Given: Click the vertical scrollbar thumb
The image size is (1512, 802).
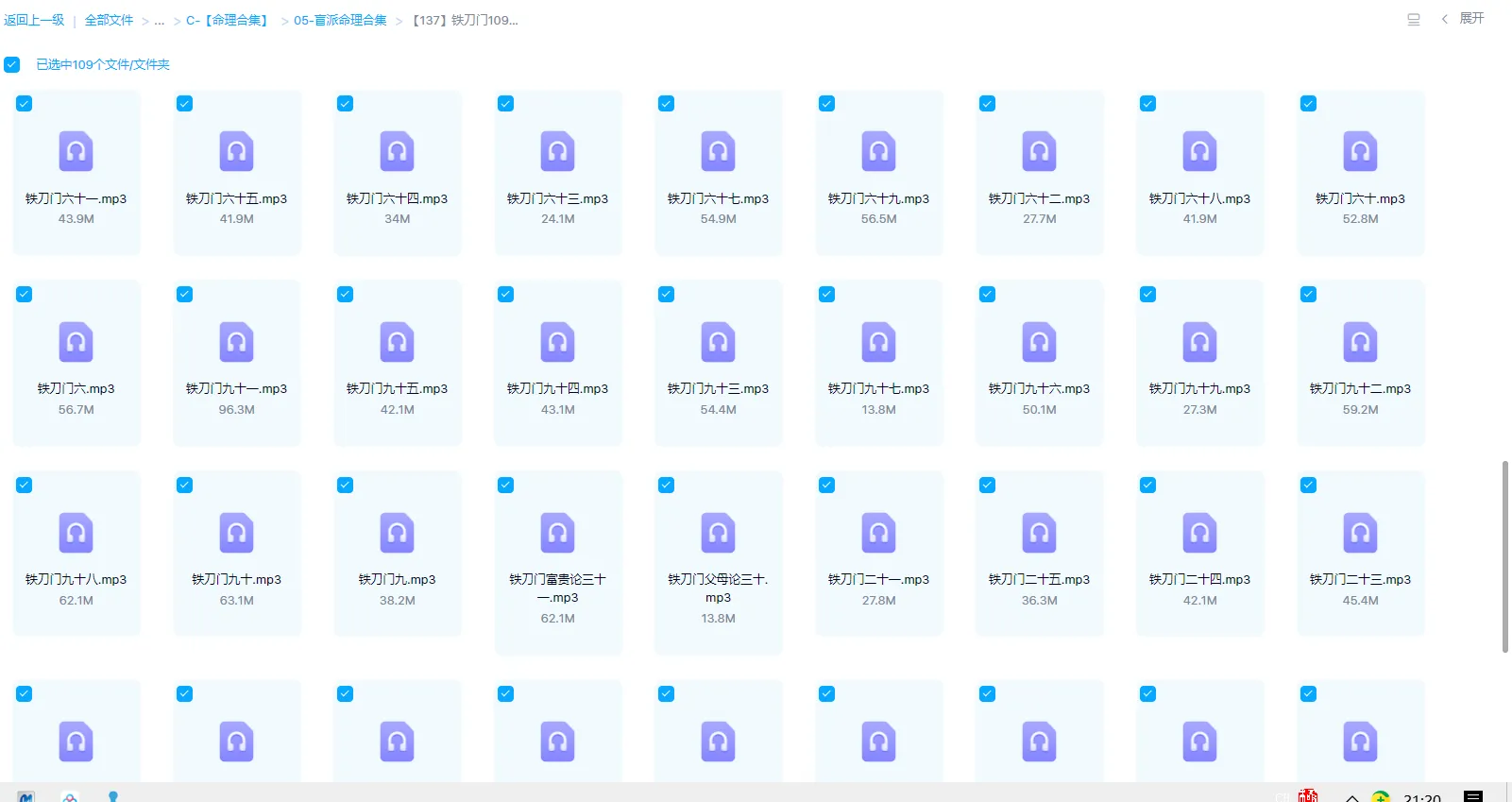Looking at the screenshot, I should point(1505,556).
